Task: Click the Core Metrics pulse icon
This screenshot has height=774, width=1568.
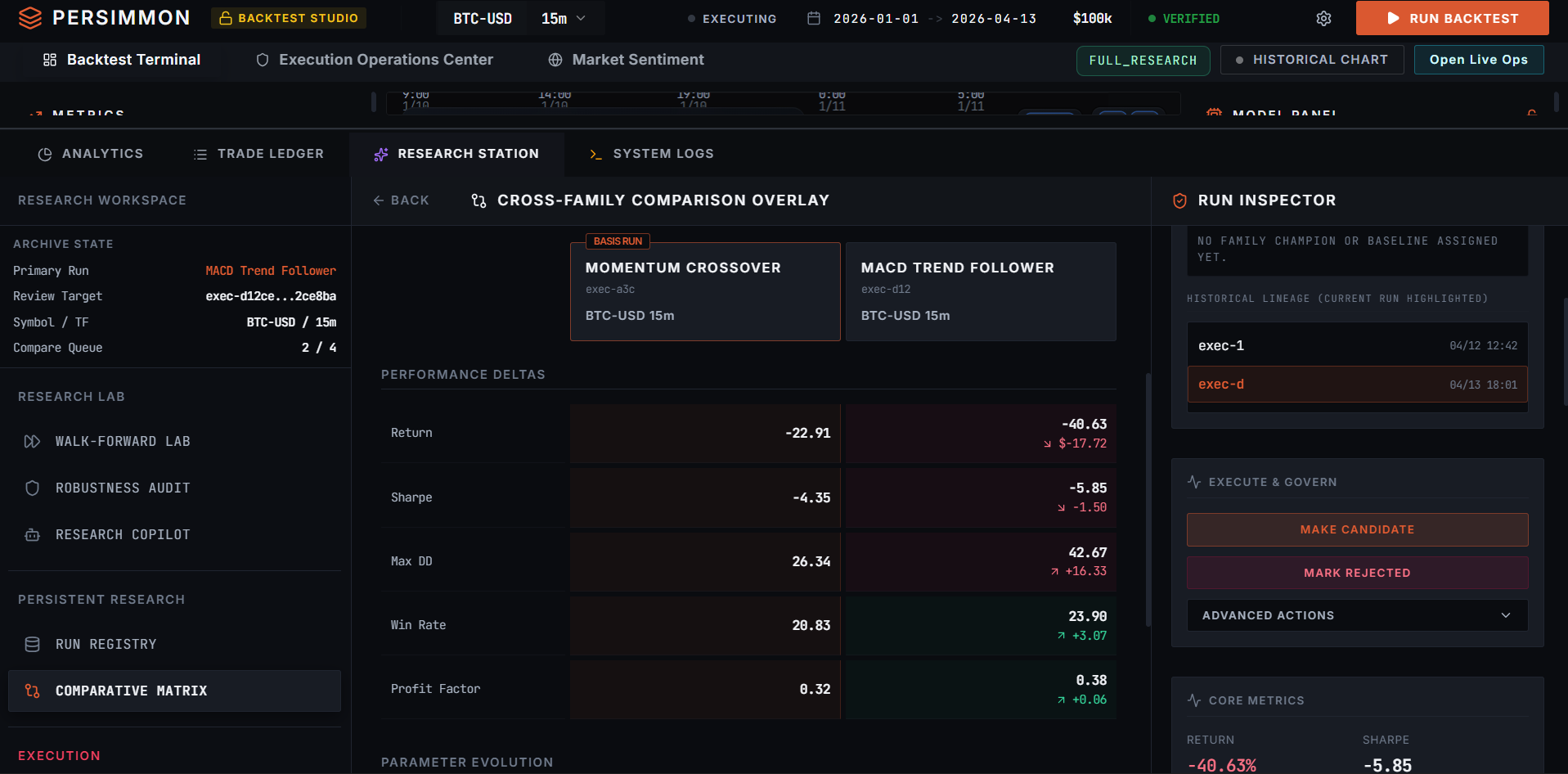Action: (1194, 700)
